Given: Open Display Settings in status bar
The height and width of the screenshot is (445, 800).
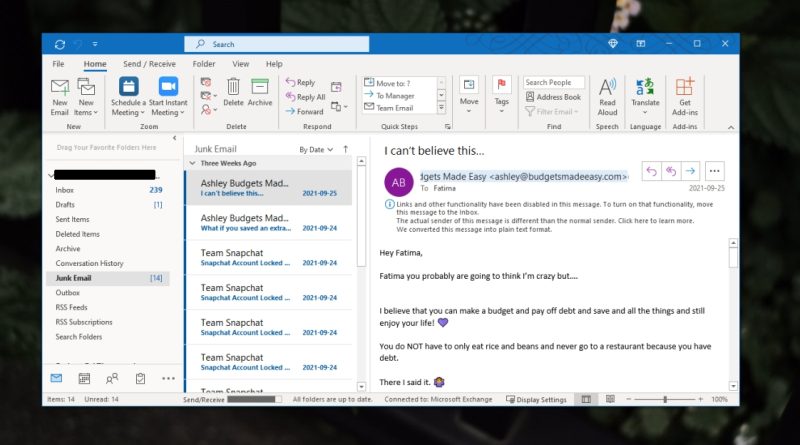Looking at the screenshot, I should [536, 400].
